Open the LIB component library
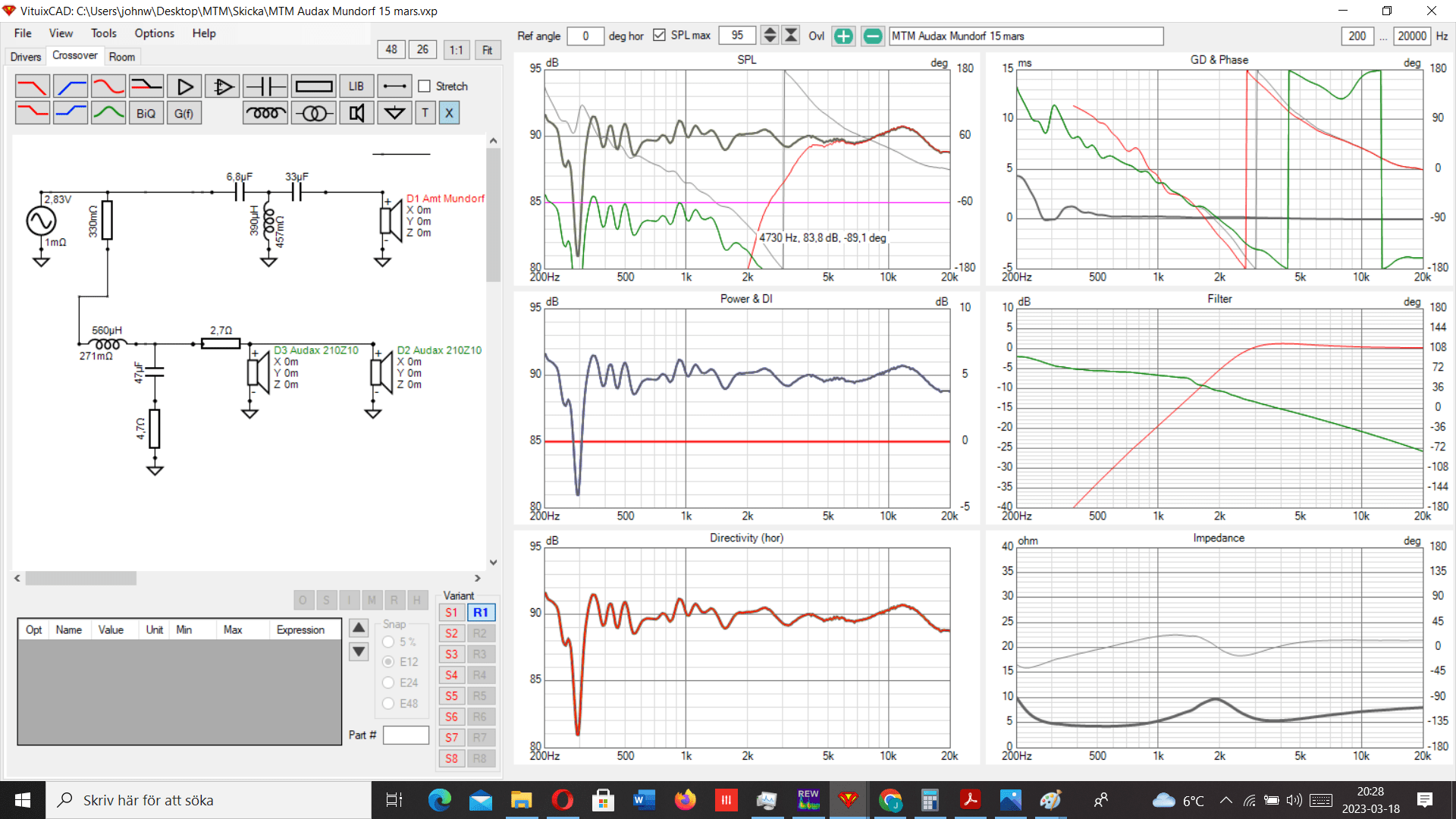 [x=356, y=86]
